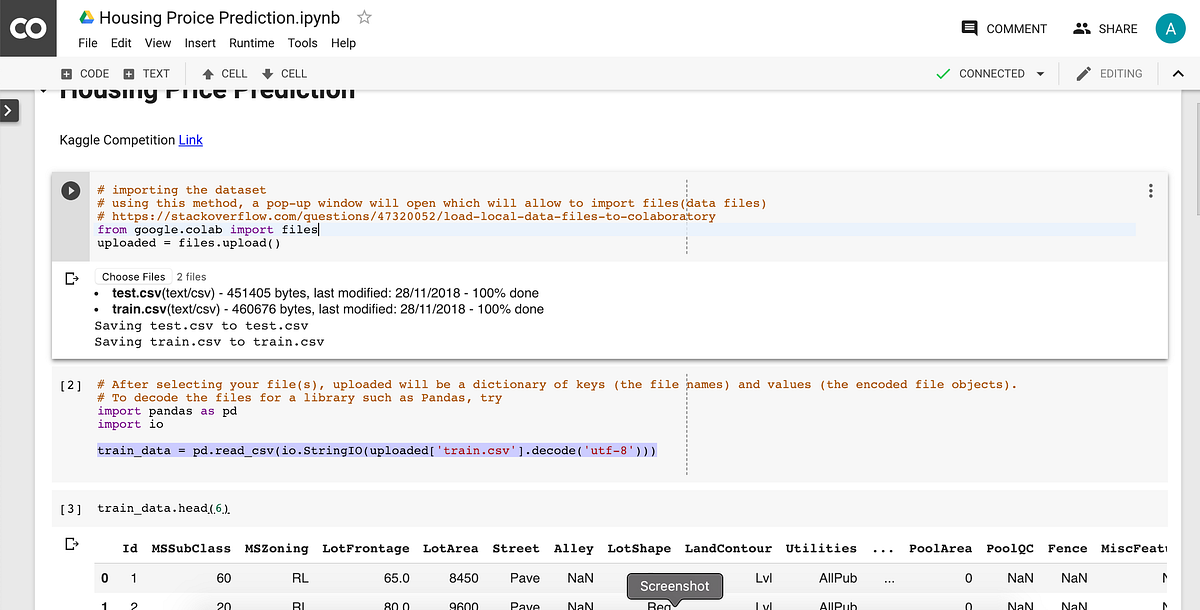Open the notebook comments panel
Screen dimensions: 1200x610
[x=1004, y=28]
